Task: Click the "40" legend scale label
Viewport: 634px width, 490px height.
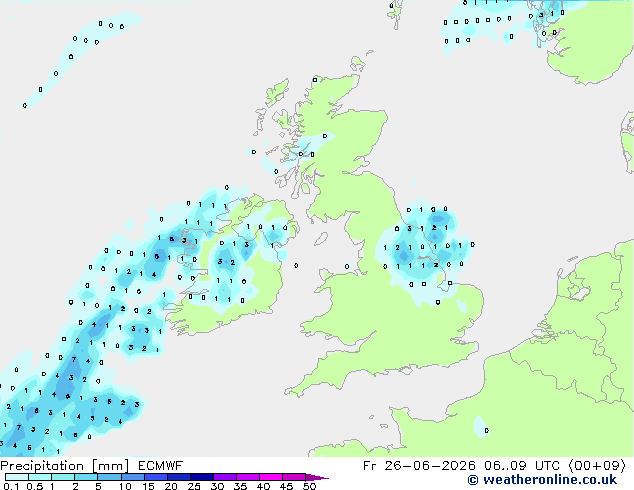Action: click(x=263, y=486)
